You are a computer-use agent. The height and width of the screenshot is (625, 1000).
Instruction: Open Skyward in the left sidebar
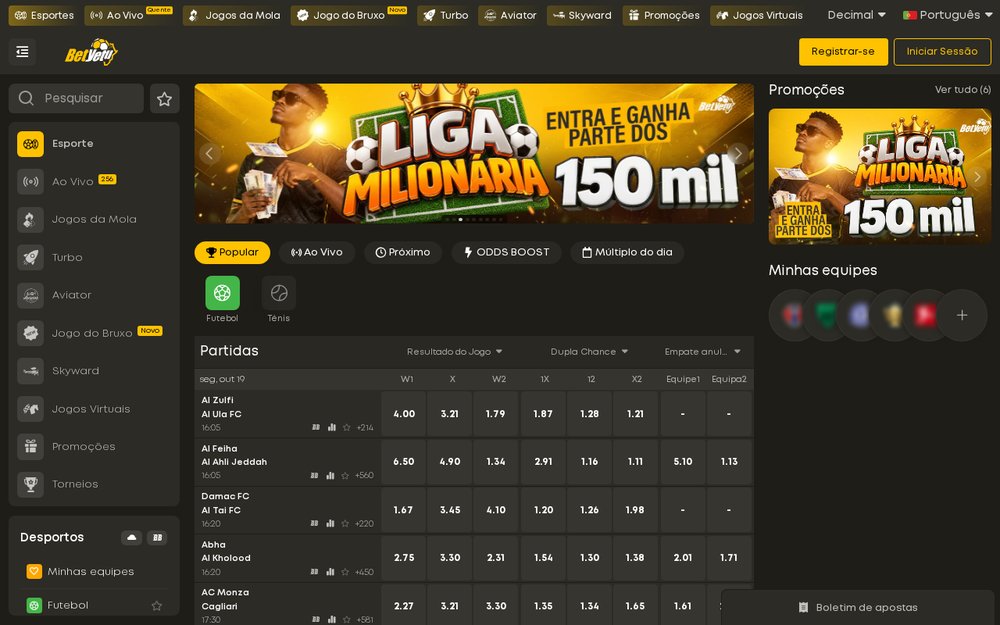click(94, 371)
